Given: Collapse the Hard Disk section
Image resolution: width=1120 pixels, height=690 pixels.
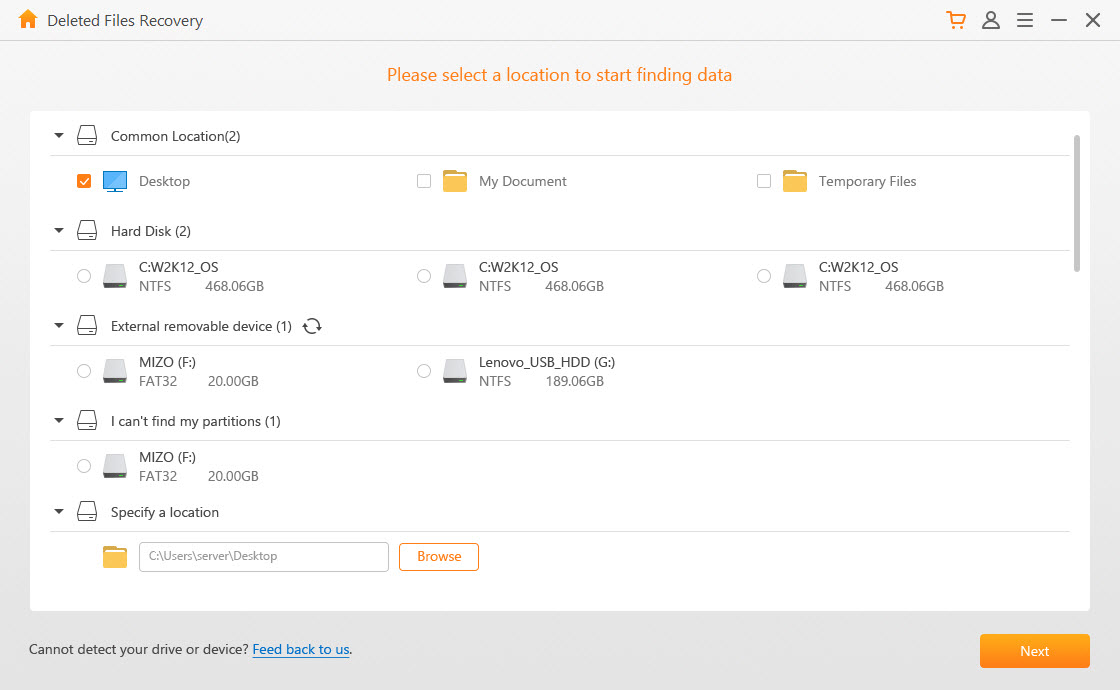Looking at the screenshot, I should click(x=58, y=230).
